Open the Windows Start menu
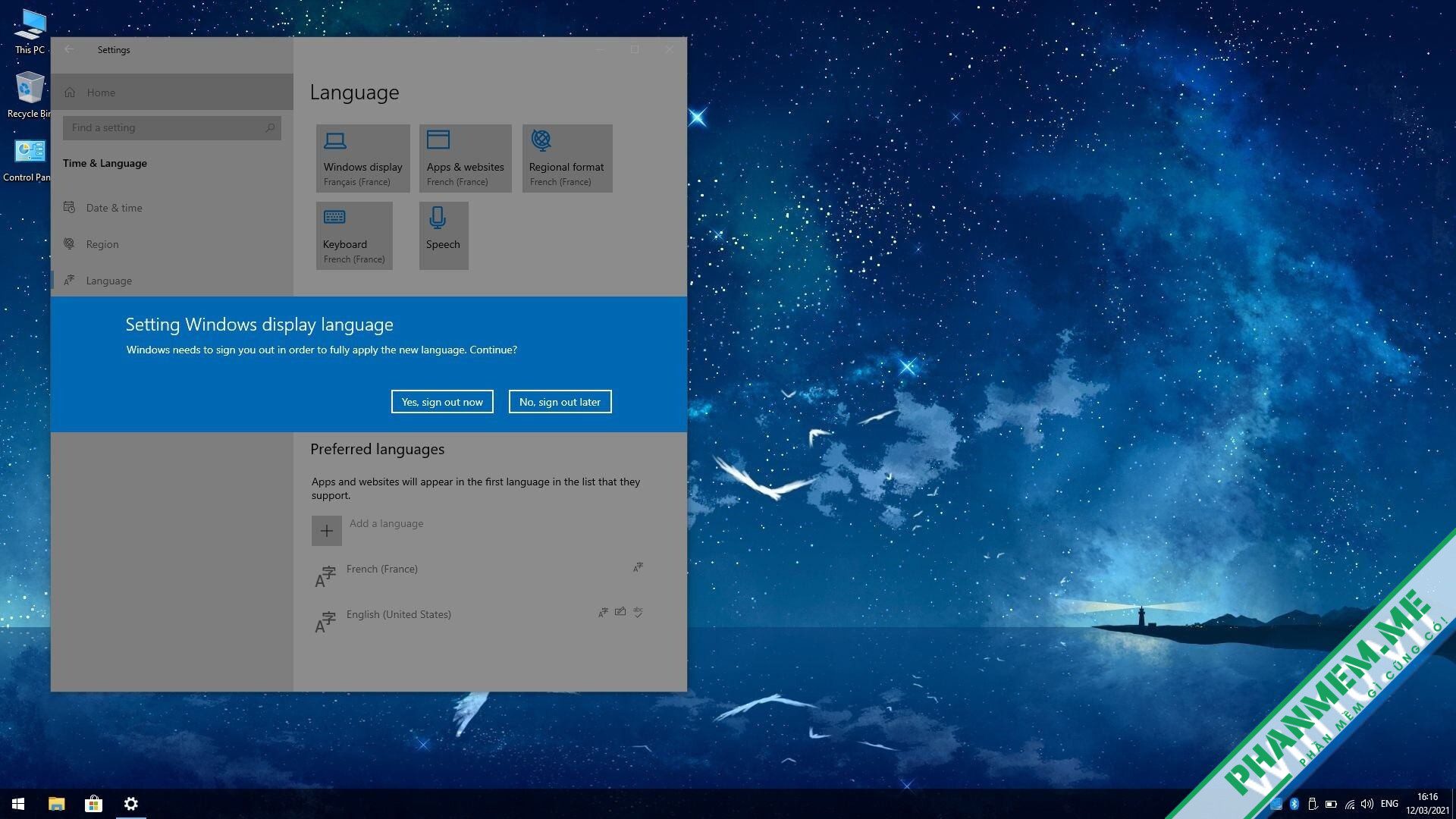The image size is (1456, 819). (x=18, y=804)
